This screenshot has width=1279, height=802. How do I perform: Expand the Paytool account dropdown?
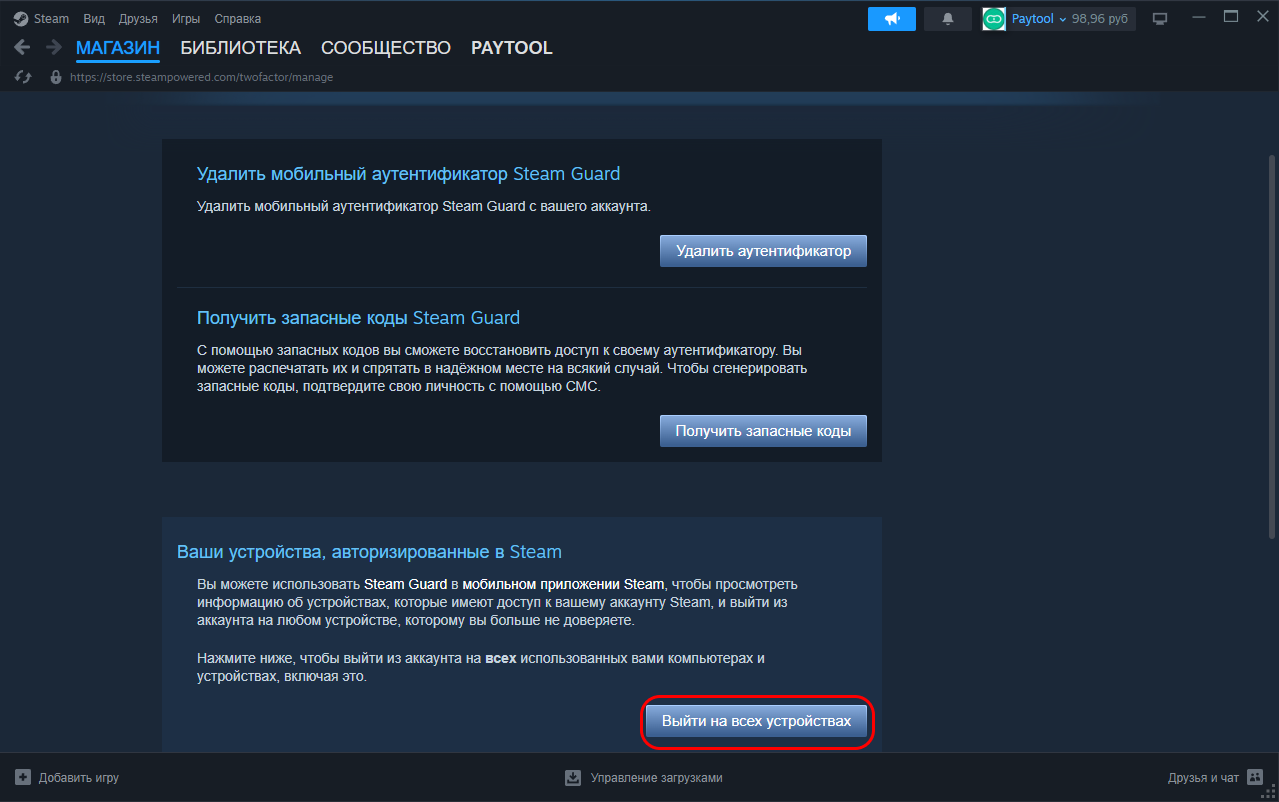(x=1039, y=19)
